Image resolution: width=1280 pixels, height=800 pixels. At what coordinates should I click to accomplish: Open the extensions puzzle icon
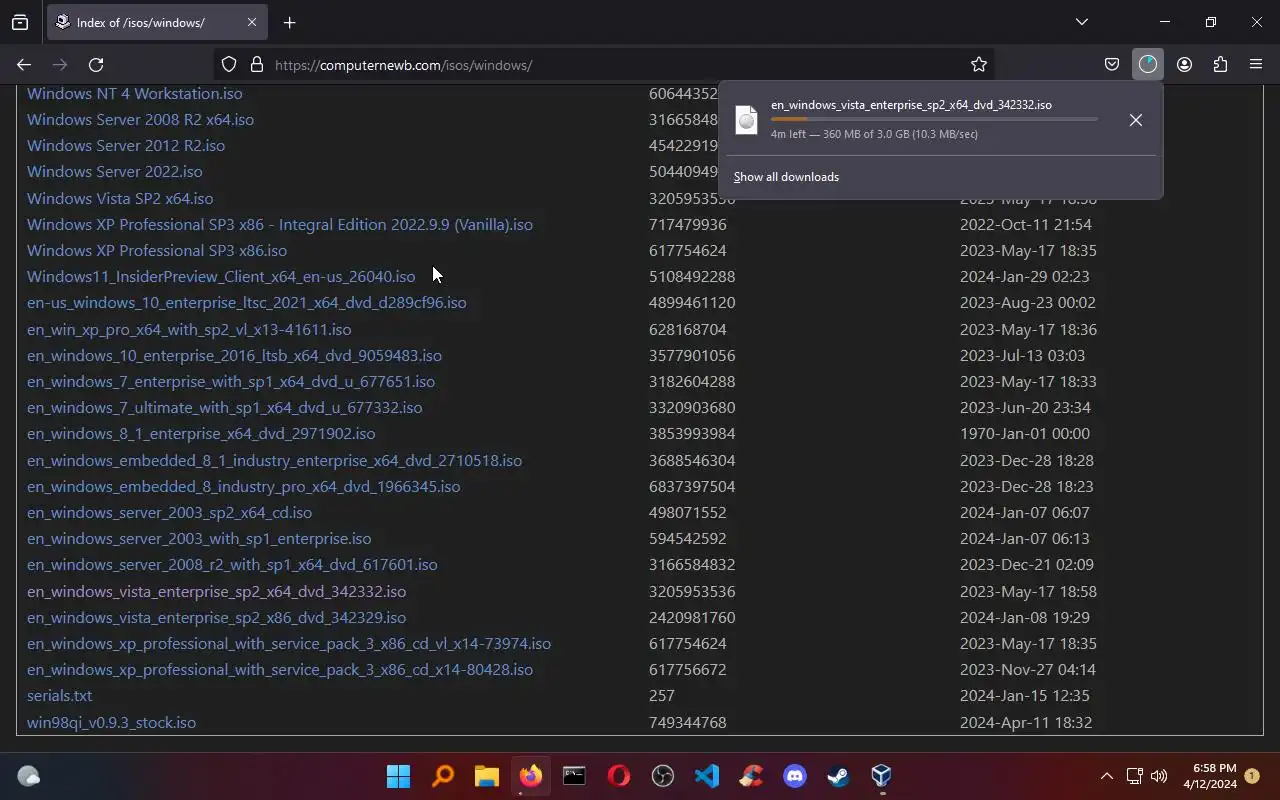[1220, 65]
